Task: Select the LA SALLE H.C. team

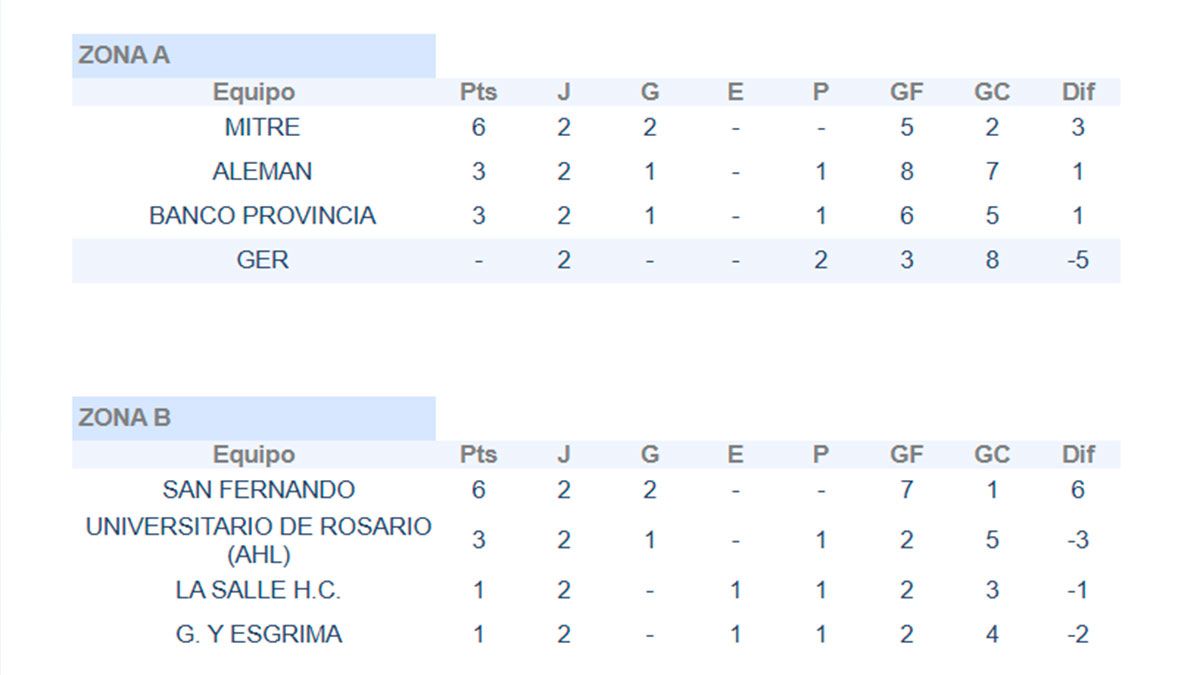Action: [x=258, y=590]
